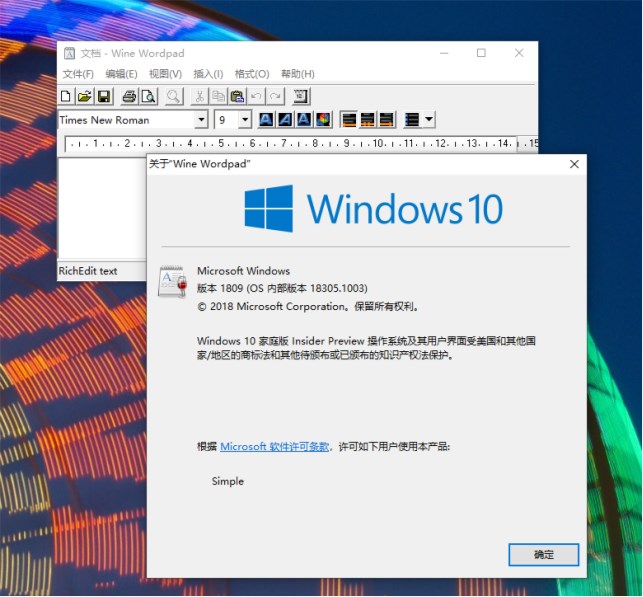Minimize the Wine Wordpad window
Viewport: 643px width, 597px height.
(x=444, y=53)
